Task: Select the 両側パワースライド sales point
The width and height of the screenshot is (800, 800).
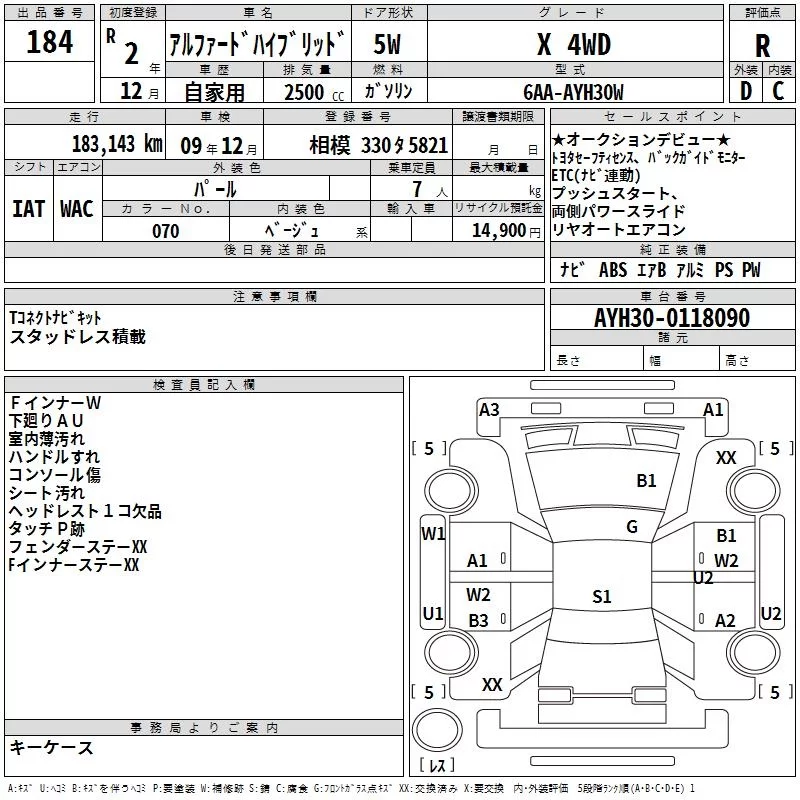Action: click(618, 211)
